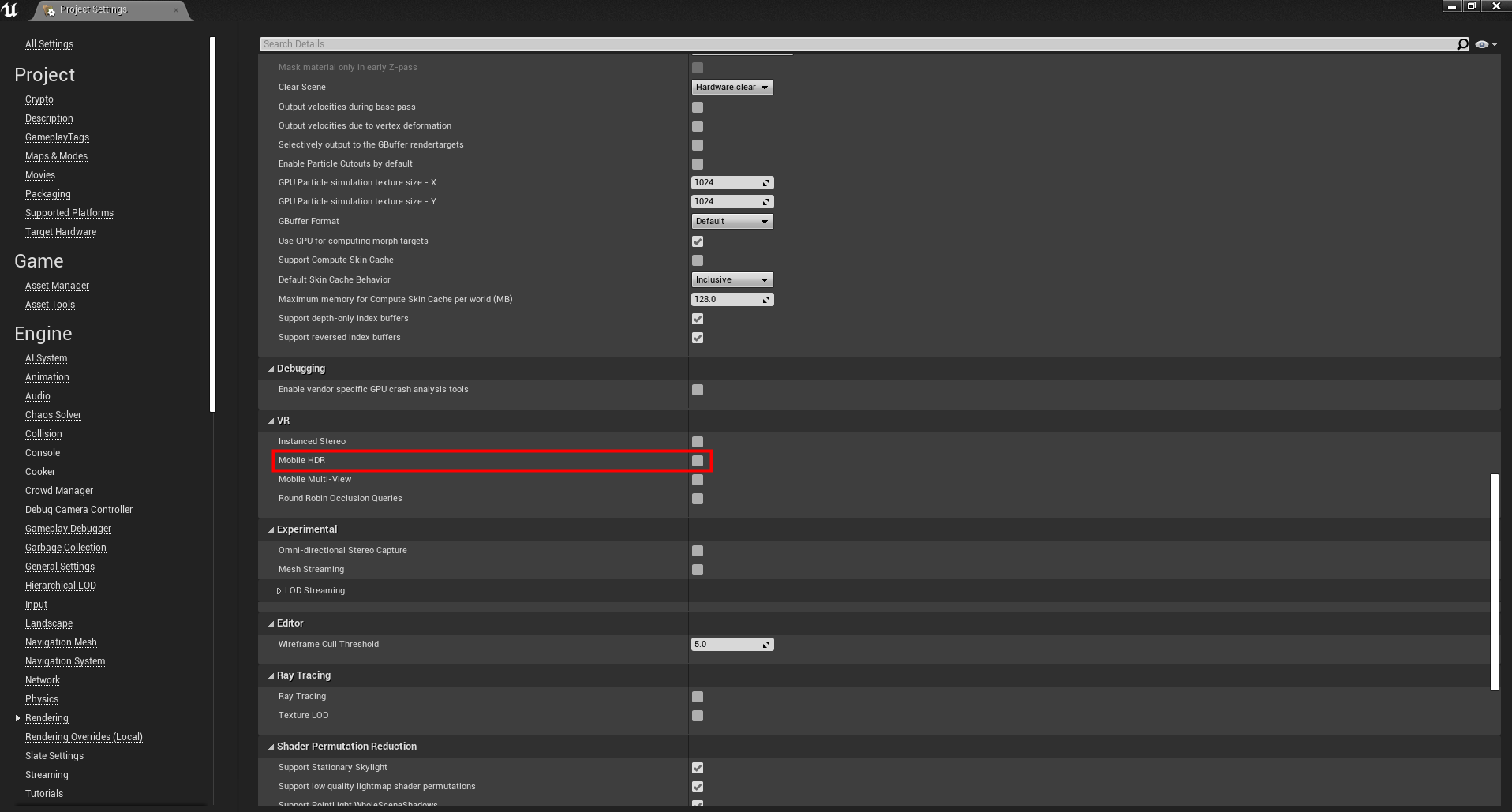Open the GBuffer Format dropdown
The image size is (1512, 812).
(x=732, y=222)
